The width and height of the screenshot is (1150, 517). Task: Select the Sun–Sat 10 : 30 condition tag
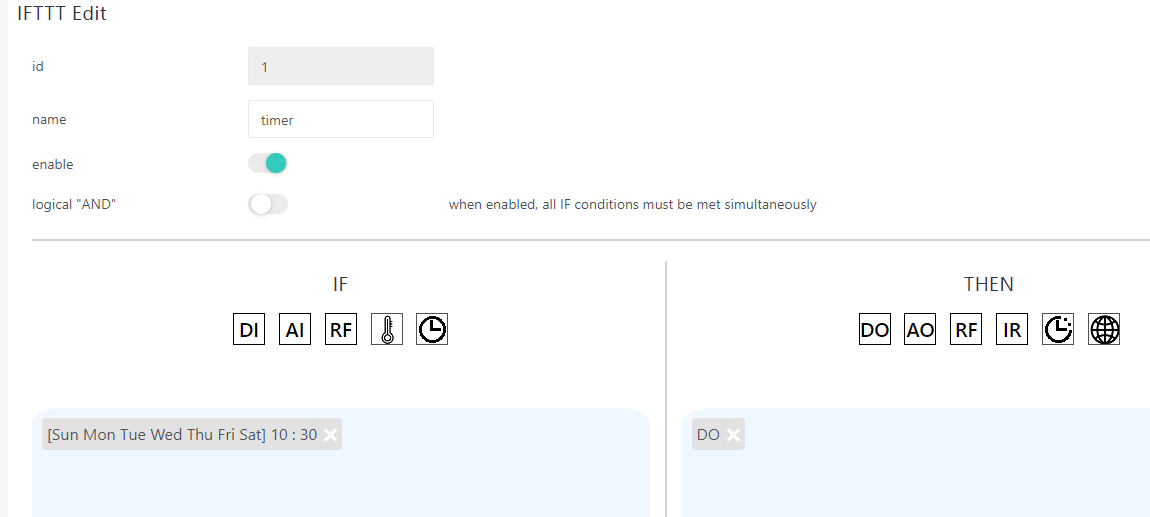pyautogui.click(x=181, y=435)
